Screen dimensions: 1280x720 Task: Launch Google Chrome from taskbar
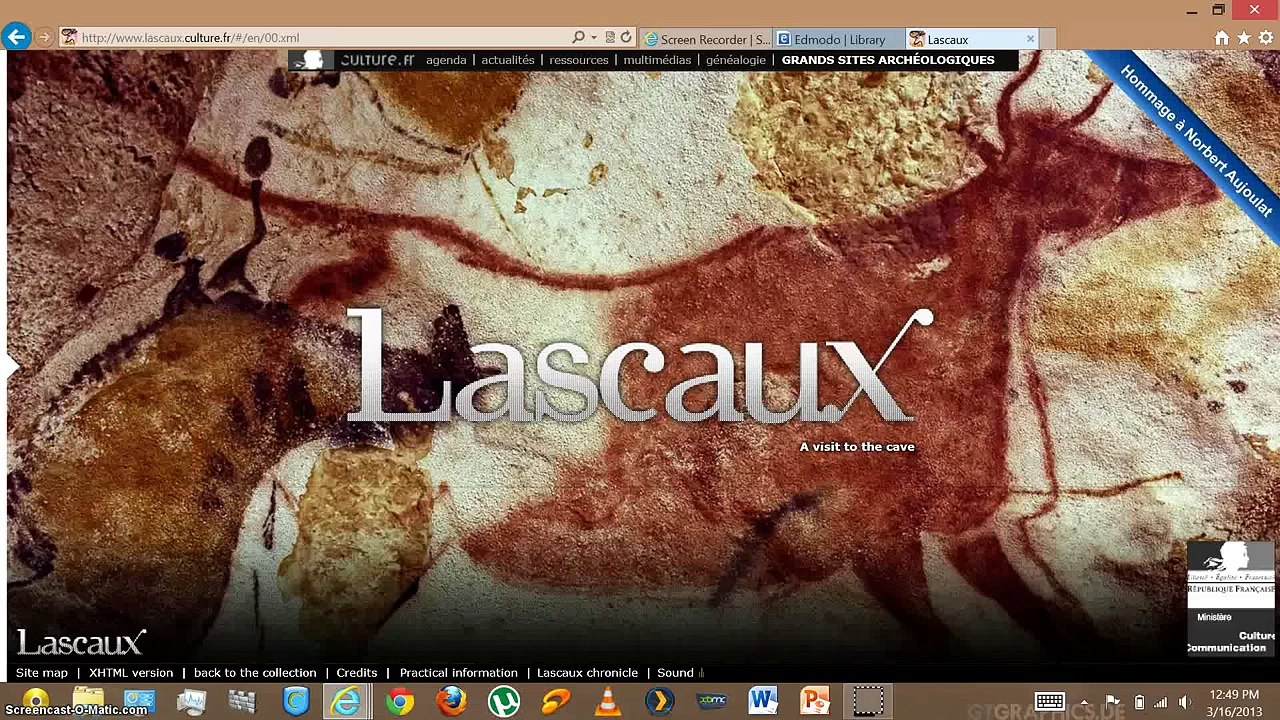click(400, 702)
